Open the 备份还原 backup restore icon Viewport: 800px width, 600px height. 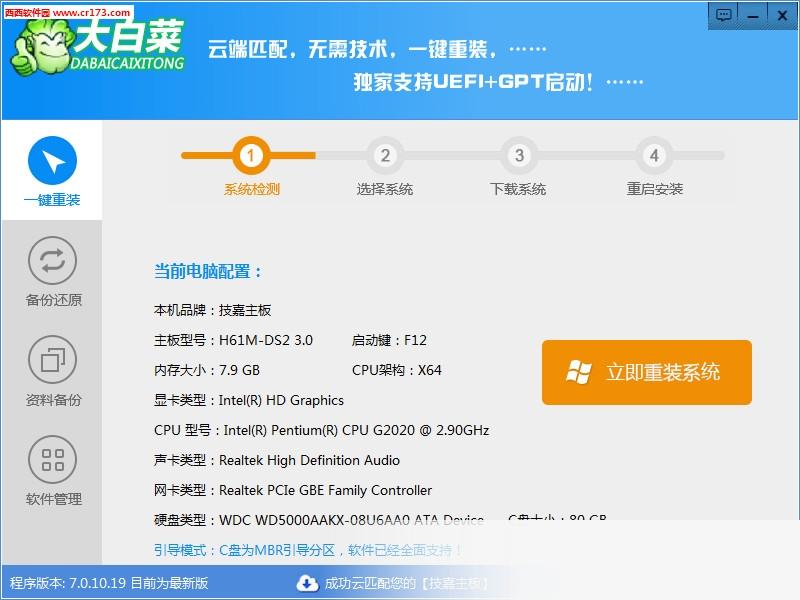(x=52, y=261)
